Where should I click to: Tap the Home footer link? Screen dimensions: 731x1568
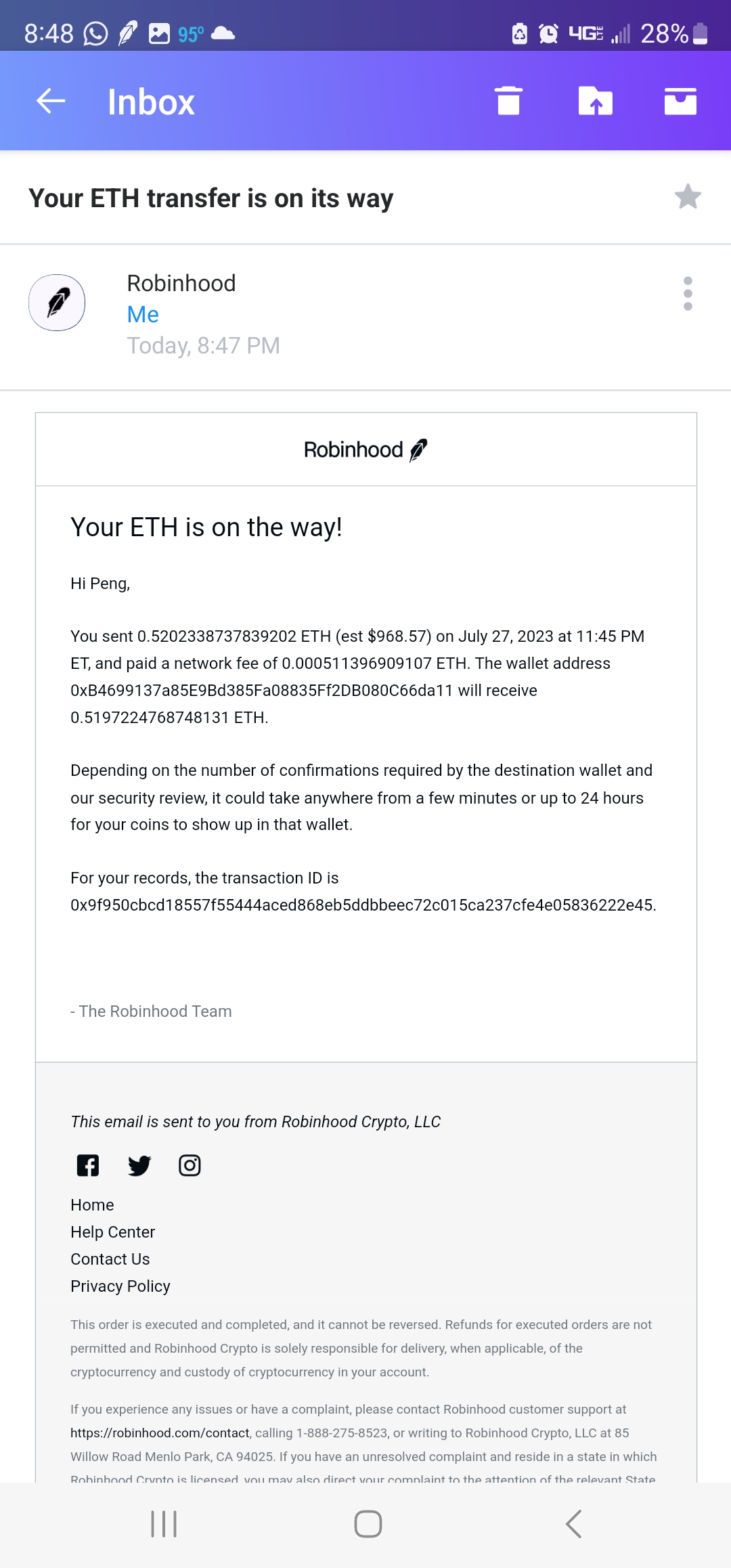click(92, 1205)
